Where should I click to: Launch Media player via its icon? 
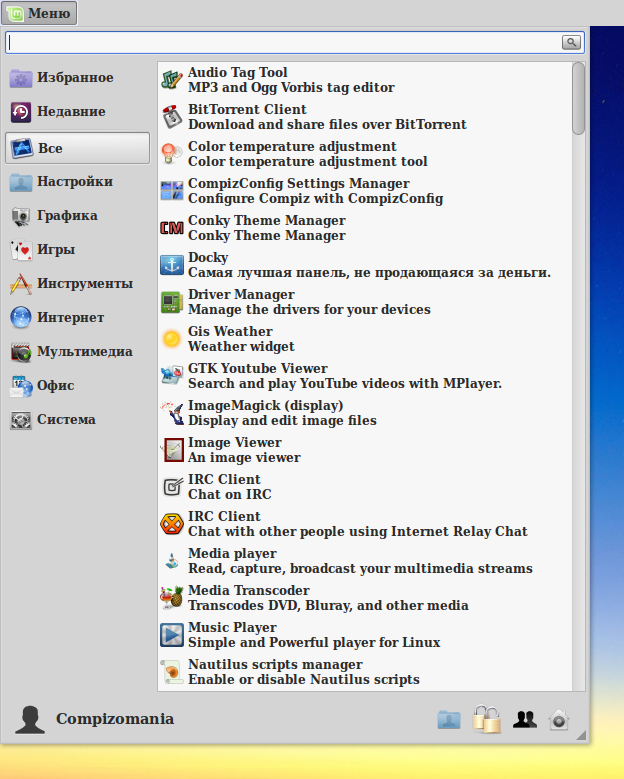(172, 561)
